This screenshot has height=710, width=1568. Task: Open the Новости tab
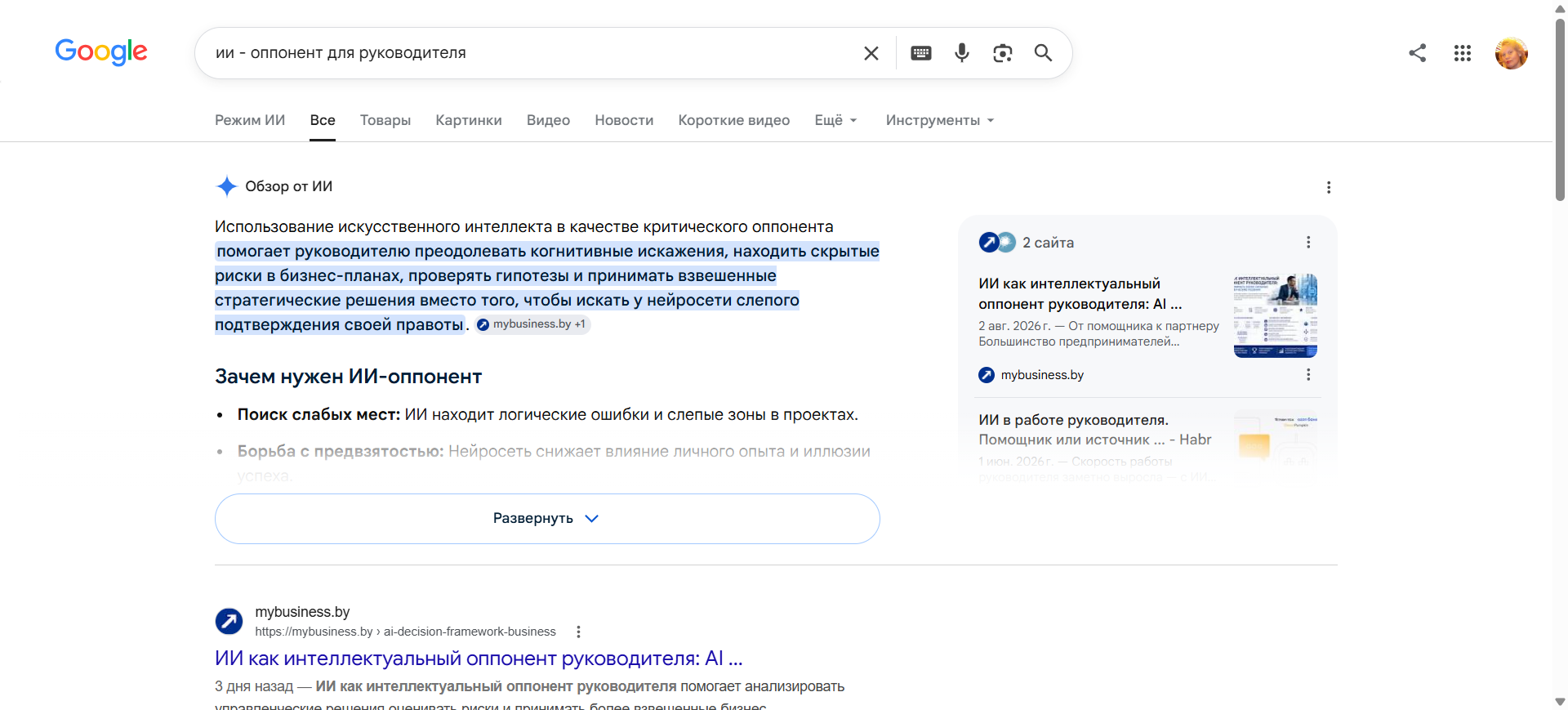tap(624, 120)
